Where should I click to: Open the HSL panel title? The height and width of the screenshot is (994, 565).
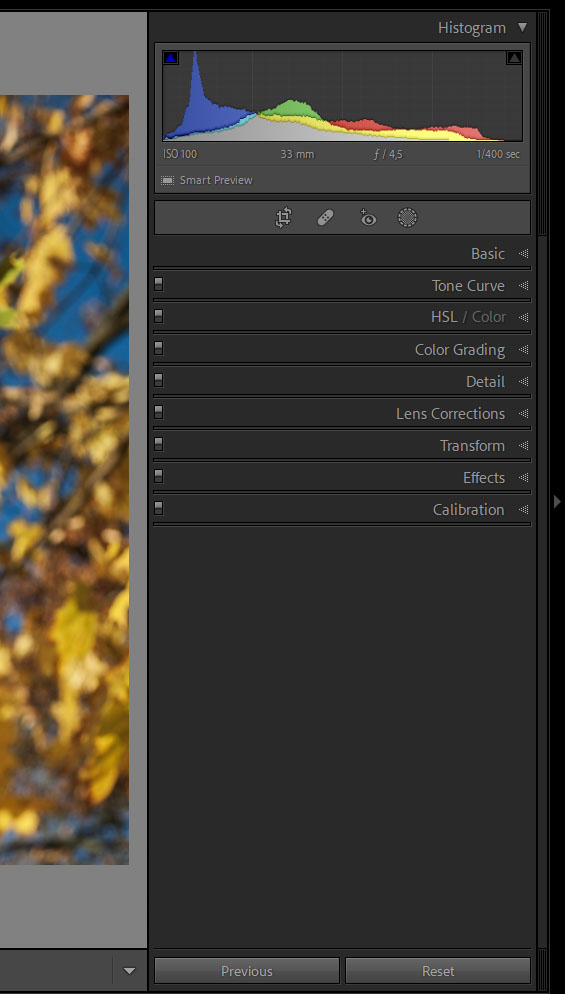[444, 317]
